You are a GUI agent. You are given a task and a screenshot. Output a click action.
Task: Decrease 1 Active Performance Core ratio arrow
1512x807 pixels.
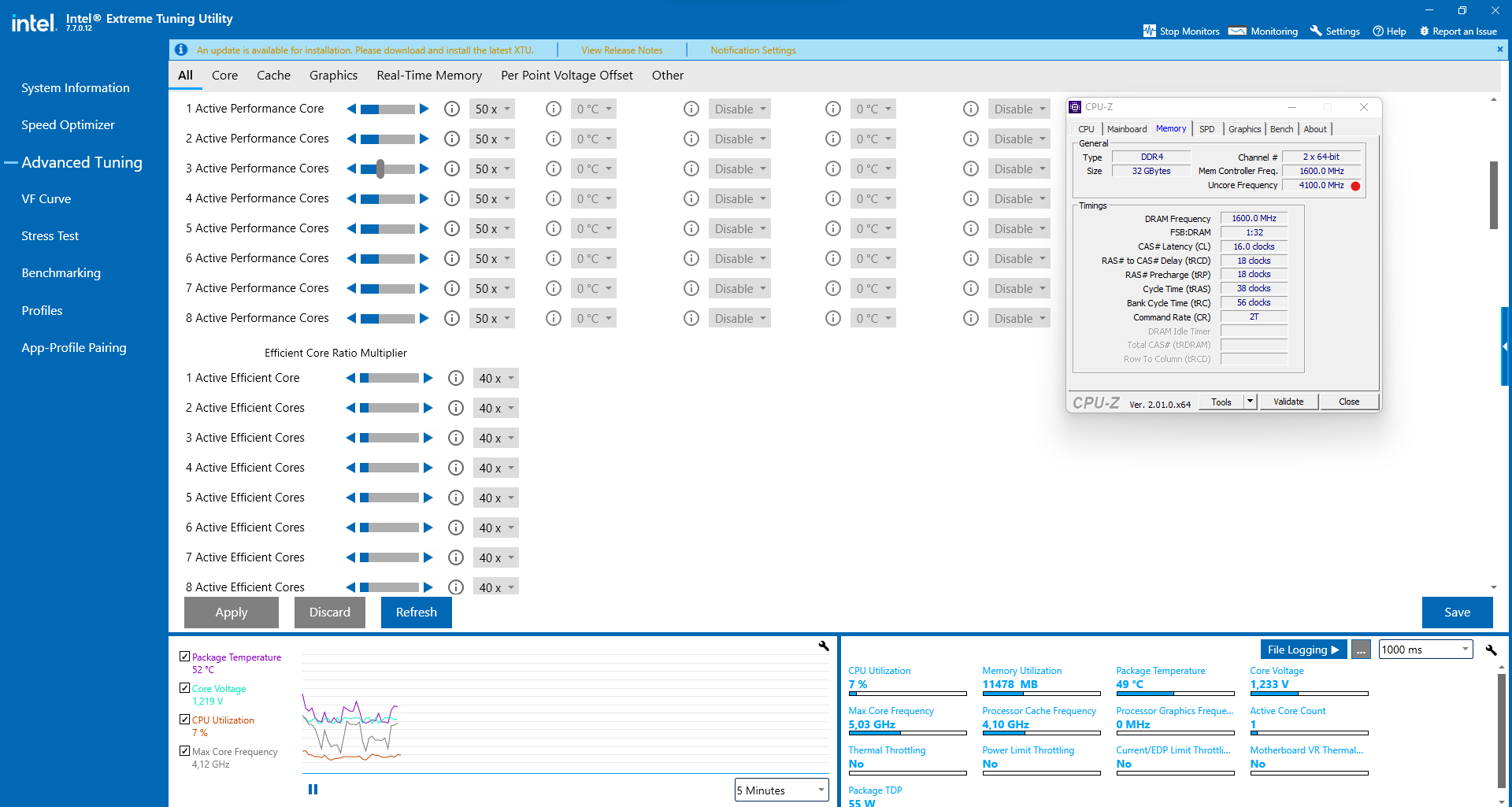point(351,109)
